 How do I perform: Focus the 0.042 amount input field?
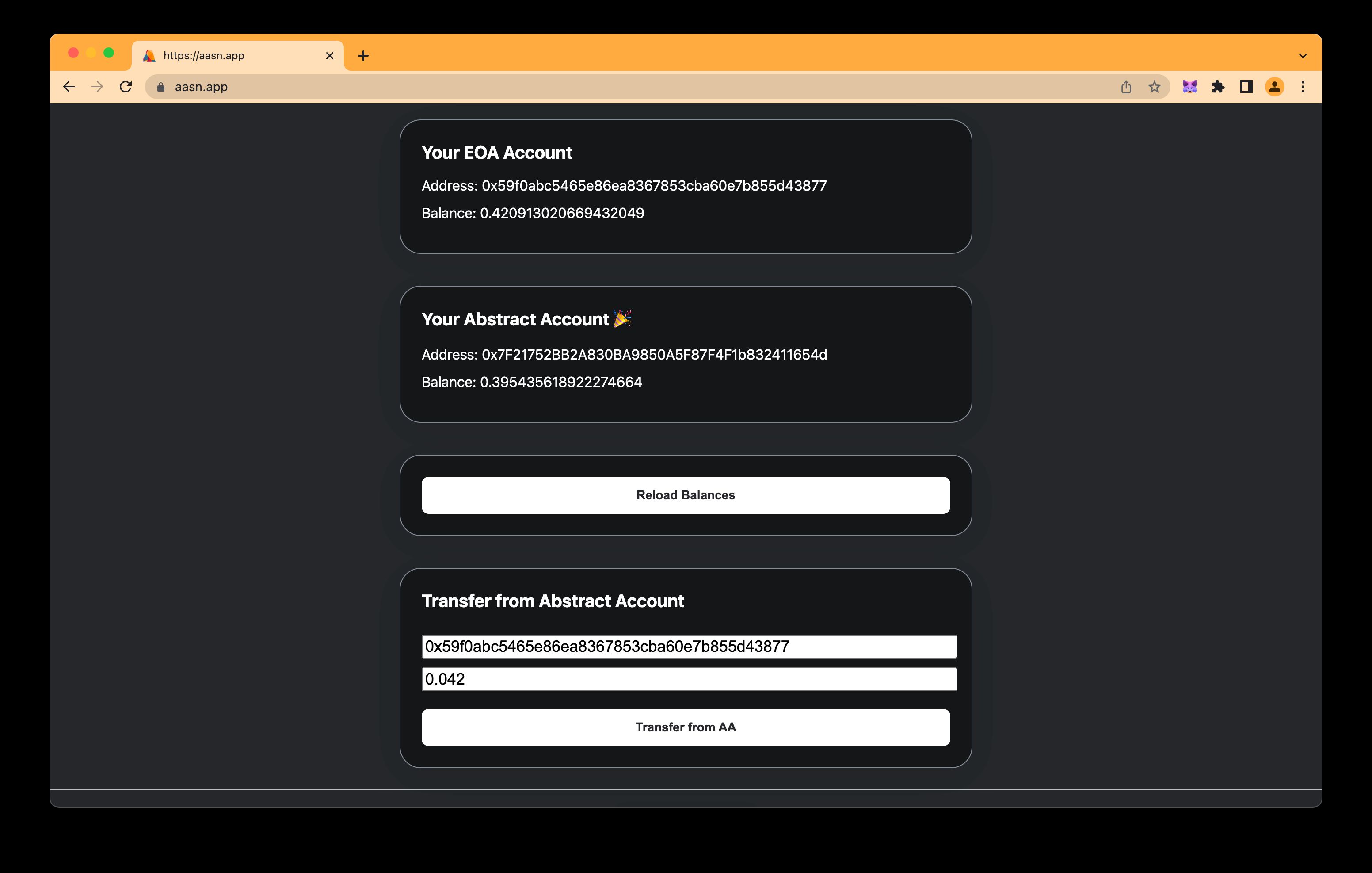689,678
